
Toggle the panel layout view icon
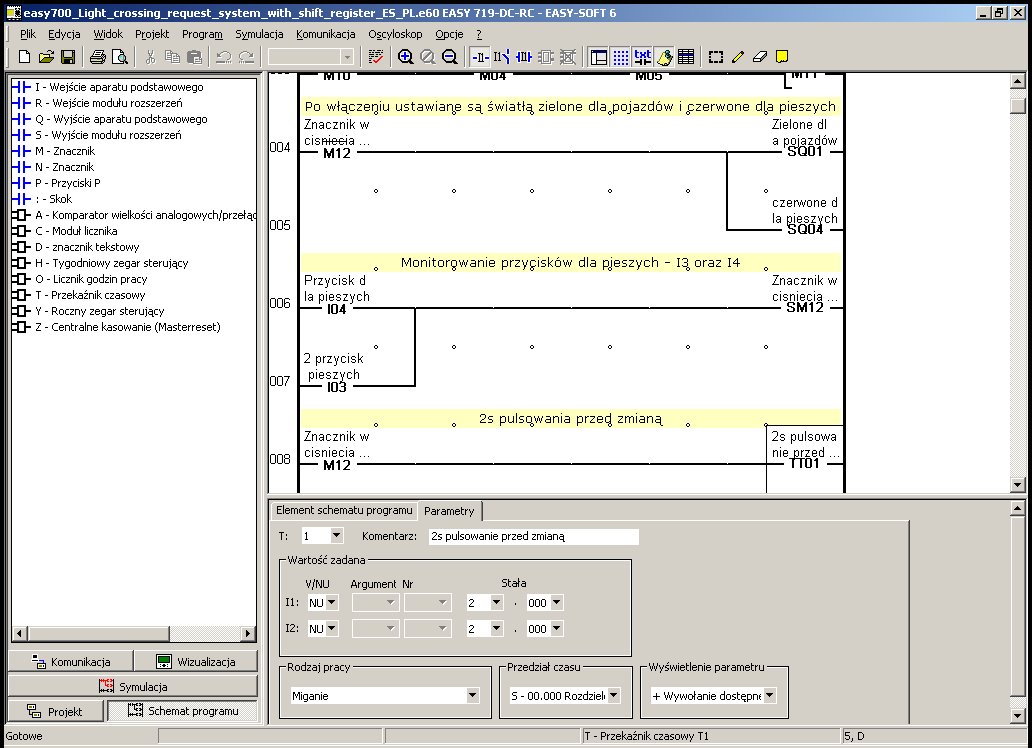pos(599,57)
